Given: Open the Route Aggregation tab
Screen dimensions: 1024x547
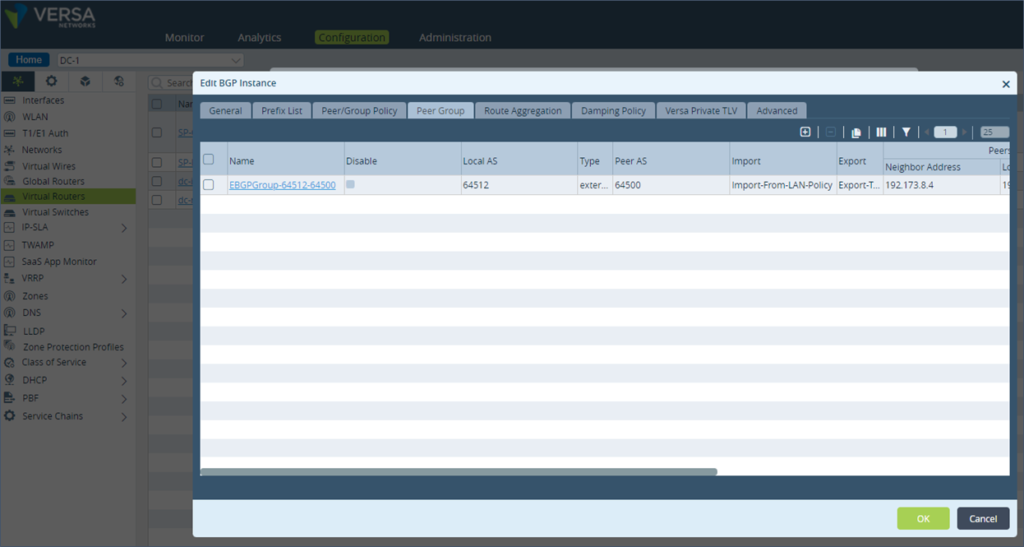Looking at the screenshot, I should pos(522,111).
